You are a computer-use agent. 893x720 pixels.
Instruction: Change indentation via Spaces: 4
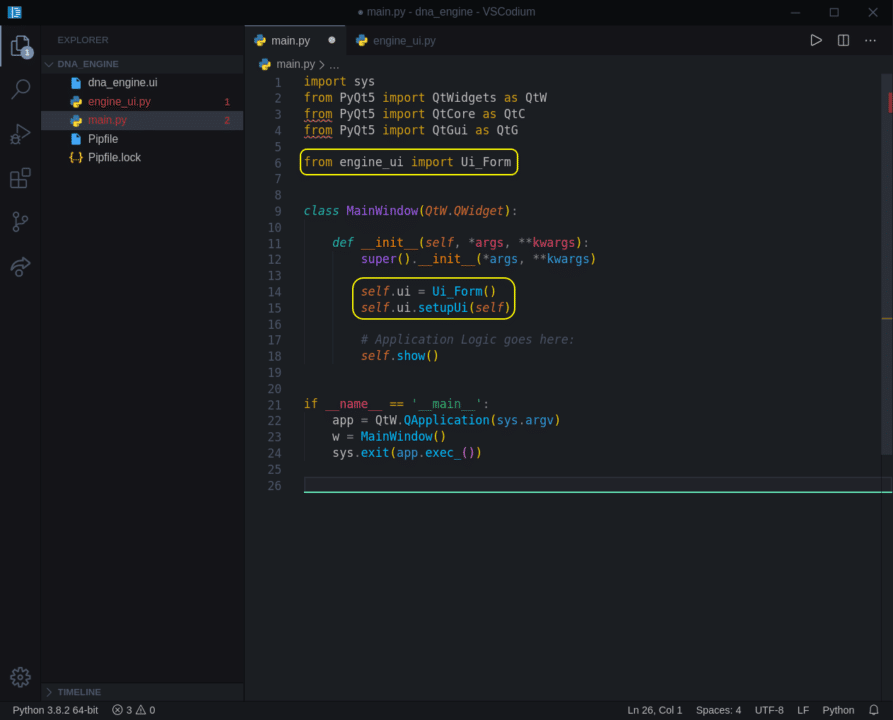pyautogui.click(x=718, y=710)
